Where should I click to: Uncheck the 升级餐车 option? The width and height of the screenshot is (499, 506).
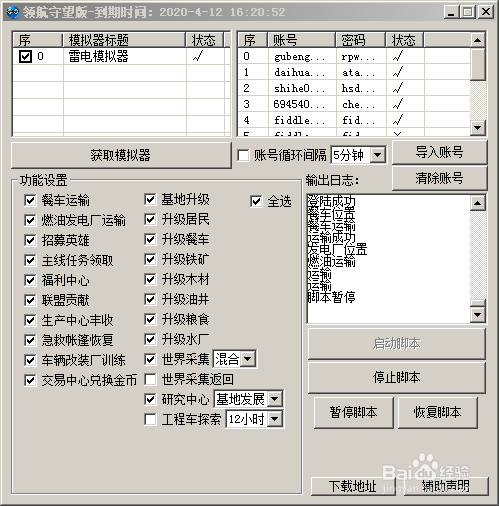point(150,239)
